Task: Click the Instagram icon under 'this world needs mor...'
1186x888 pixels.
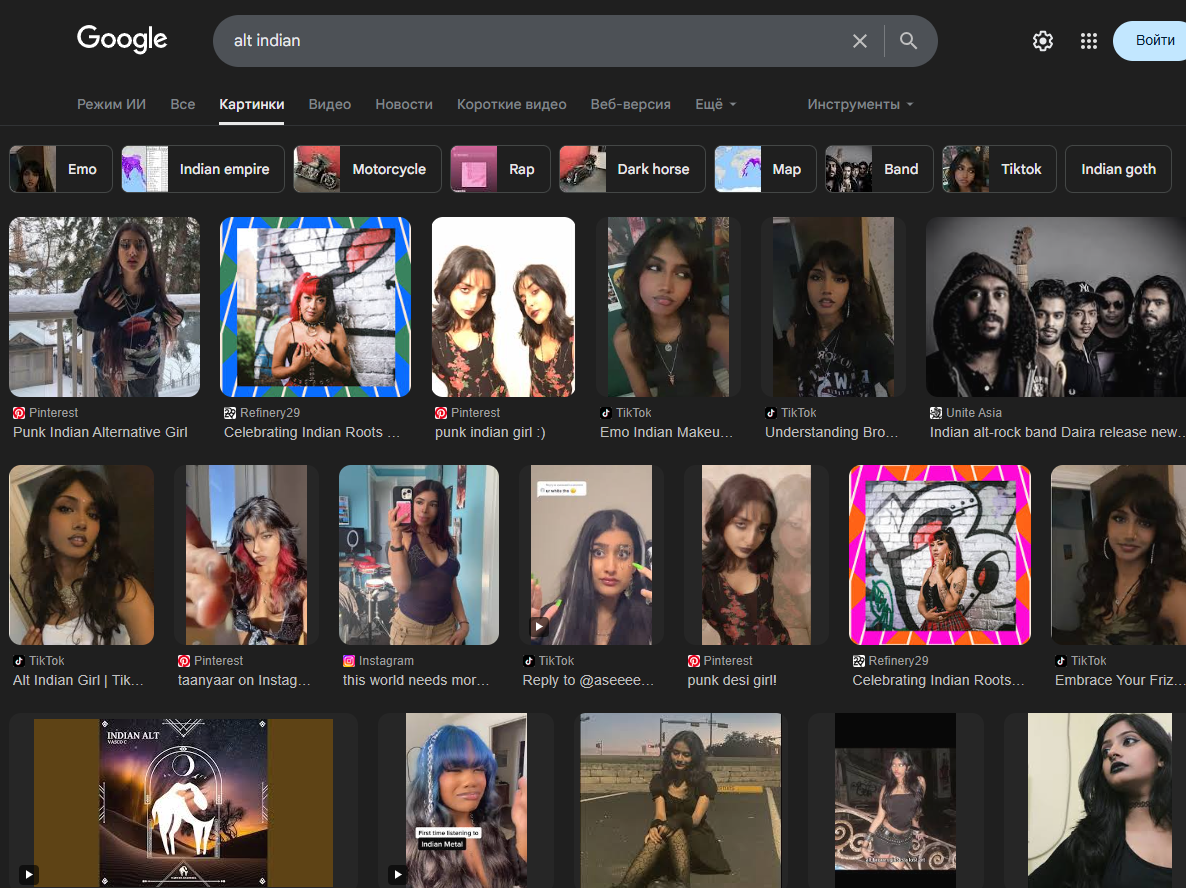Action: (348, 660)
